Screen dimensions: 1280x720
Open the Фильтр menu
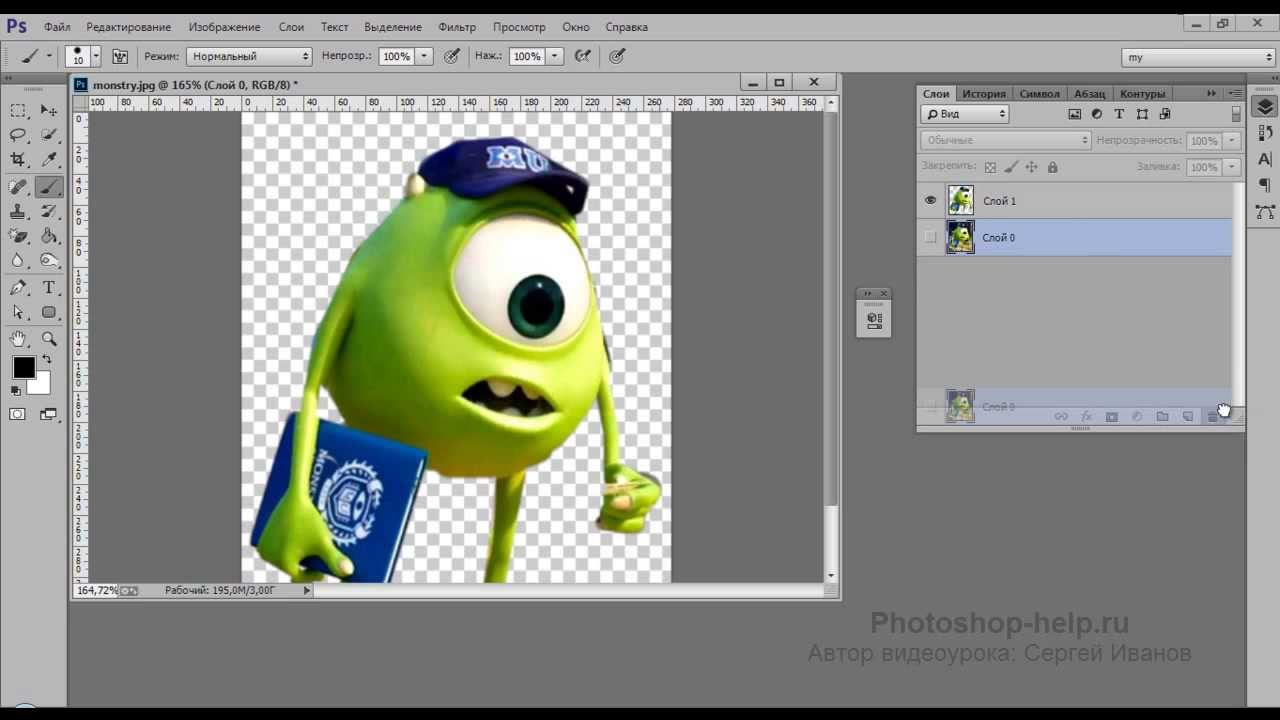(x=457, y=27)
